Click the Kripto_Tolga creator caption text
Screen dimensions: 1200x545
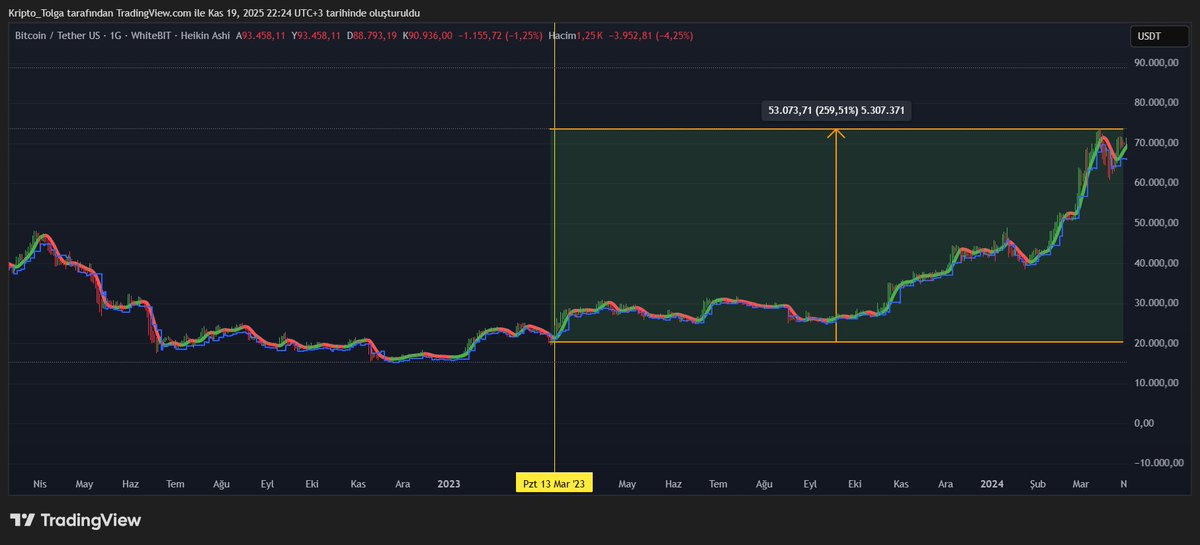tap(214, 12)
